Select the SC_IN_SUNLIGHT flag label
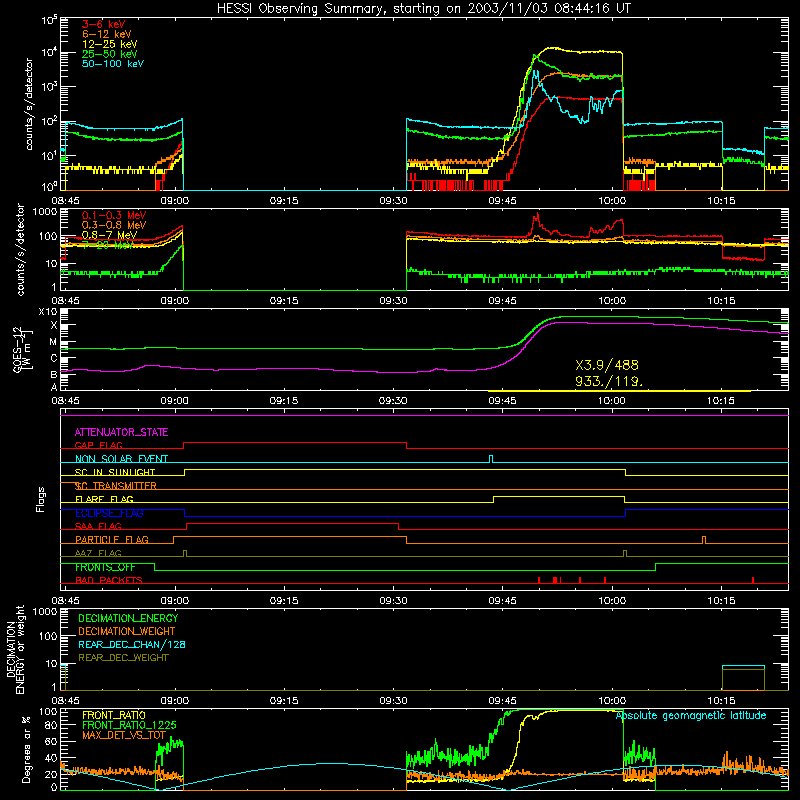 115,472
